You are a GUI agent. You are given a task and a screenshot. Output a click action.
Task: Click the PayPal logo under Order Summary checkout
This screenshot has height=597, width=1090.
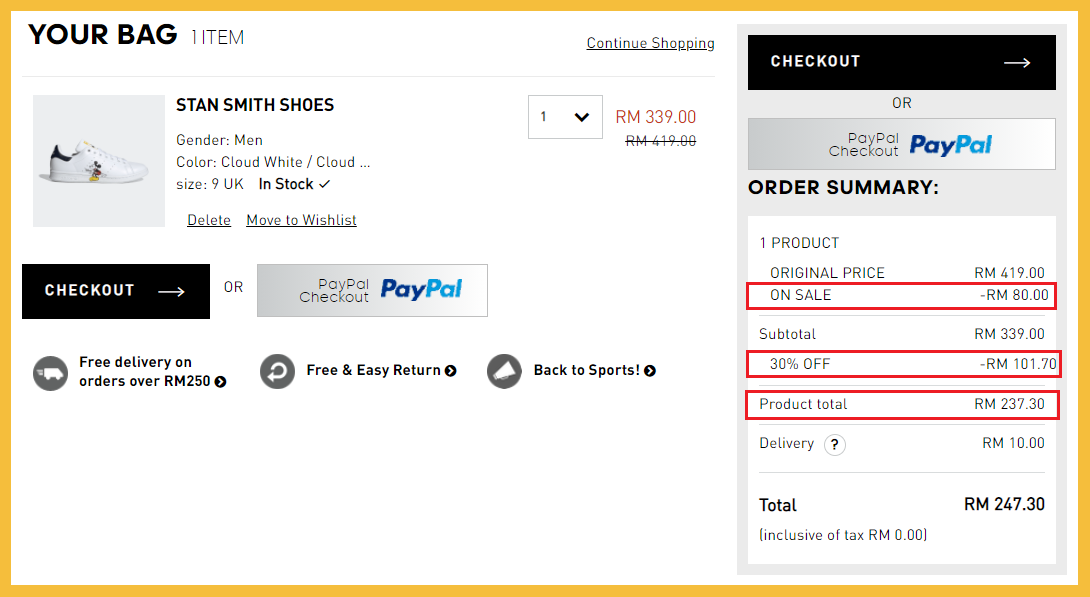click(x=949, y=145)
